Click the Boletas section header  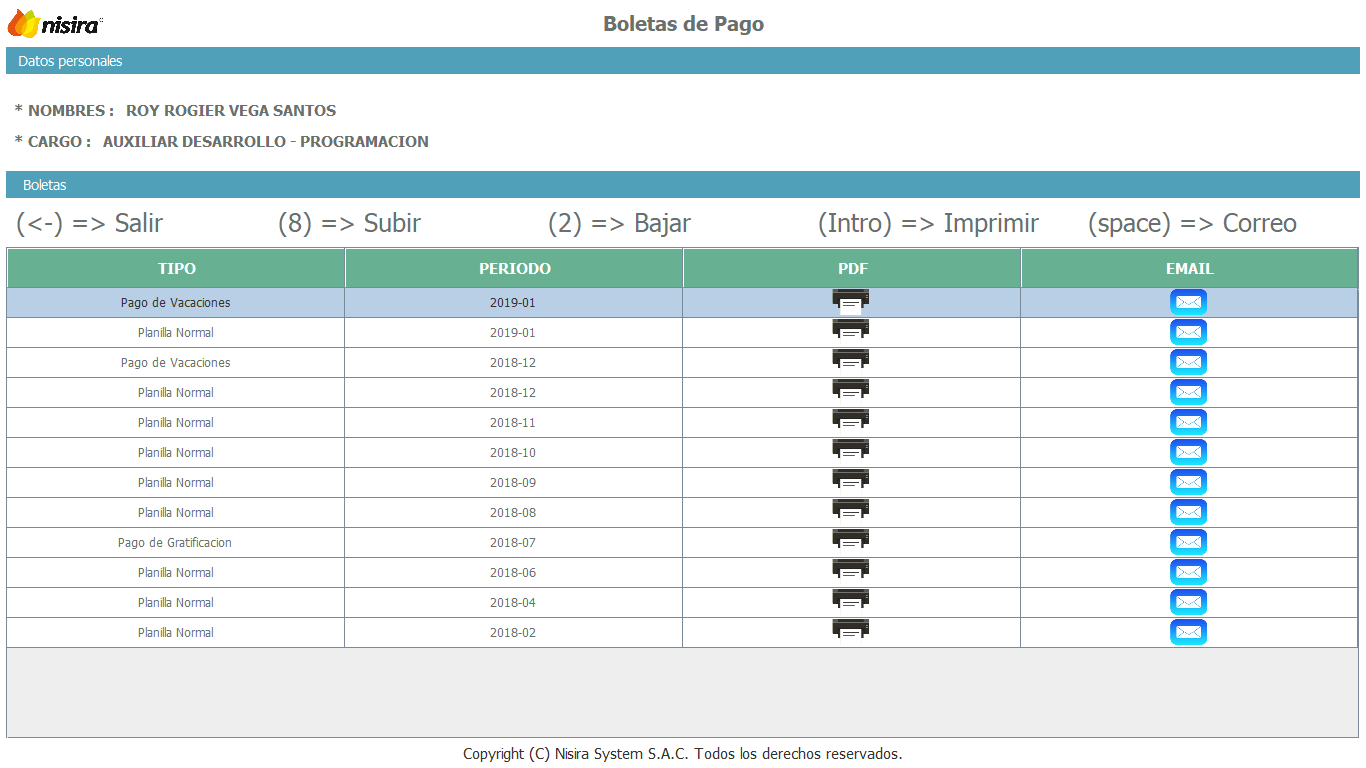[683, 185]
